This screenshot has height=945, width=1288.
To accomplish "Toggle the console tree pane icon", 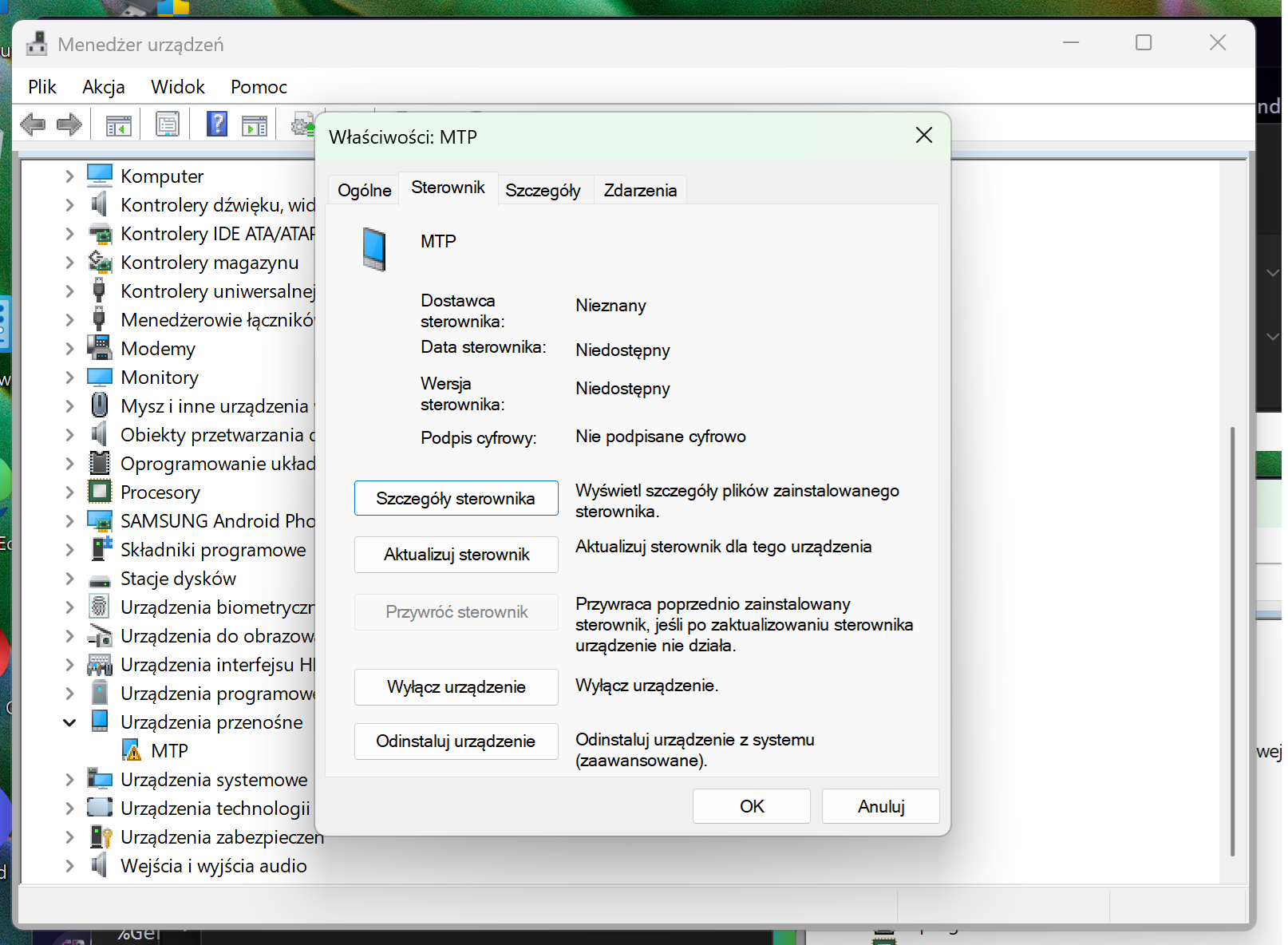I will point(117,124).
